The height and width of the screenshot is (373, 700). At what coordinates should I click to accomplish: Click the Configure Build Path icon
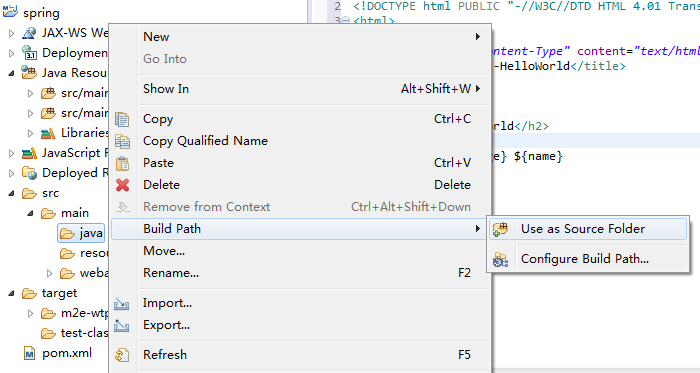pos(500,259)
